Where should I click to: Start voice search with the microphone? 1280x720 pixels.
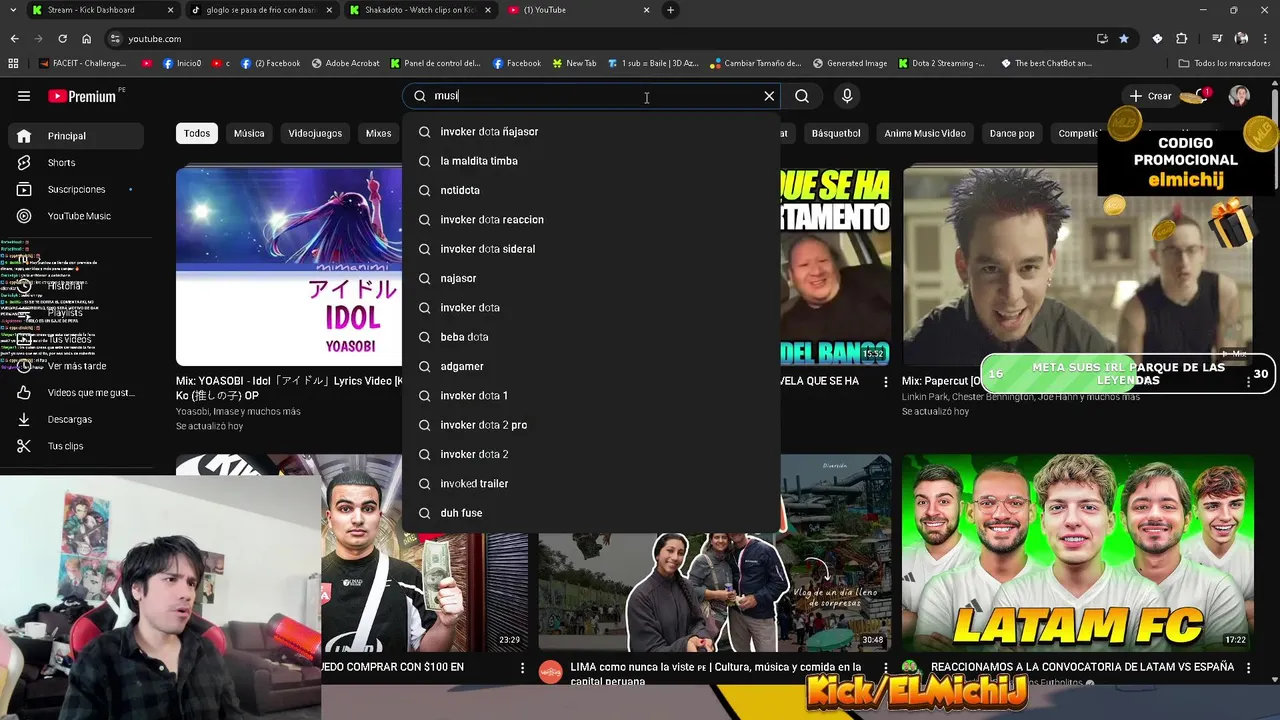tap(847, 96)
